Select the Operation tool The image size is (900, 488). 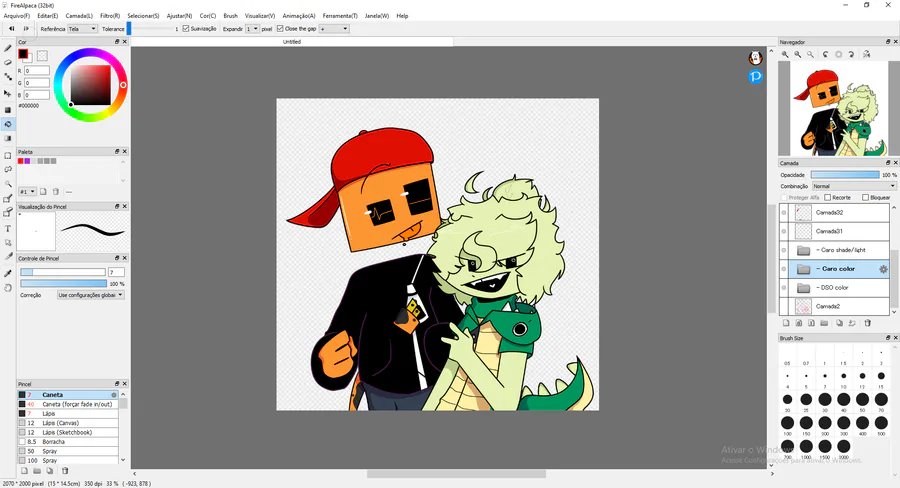pos(8,243)
